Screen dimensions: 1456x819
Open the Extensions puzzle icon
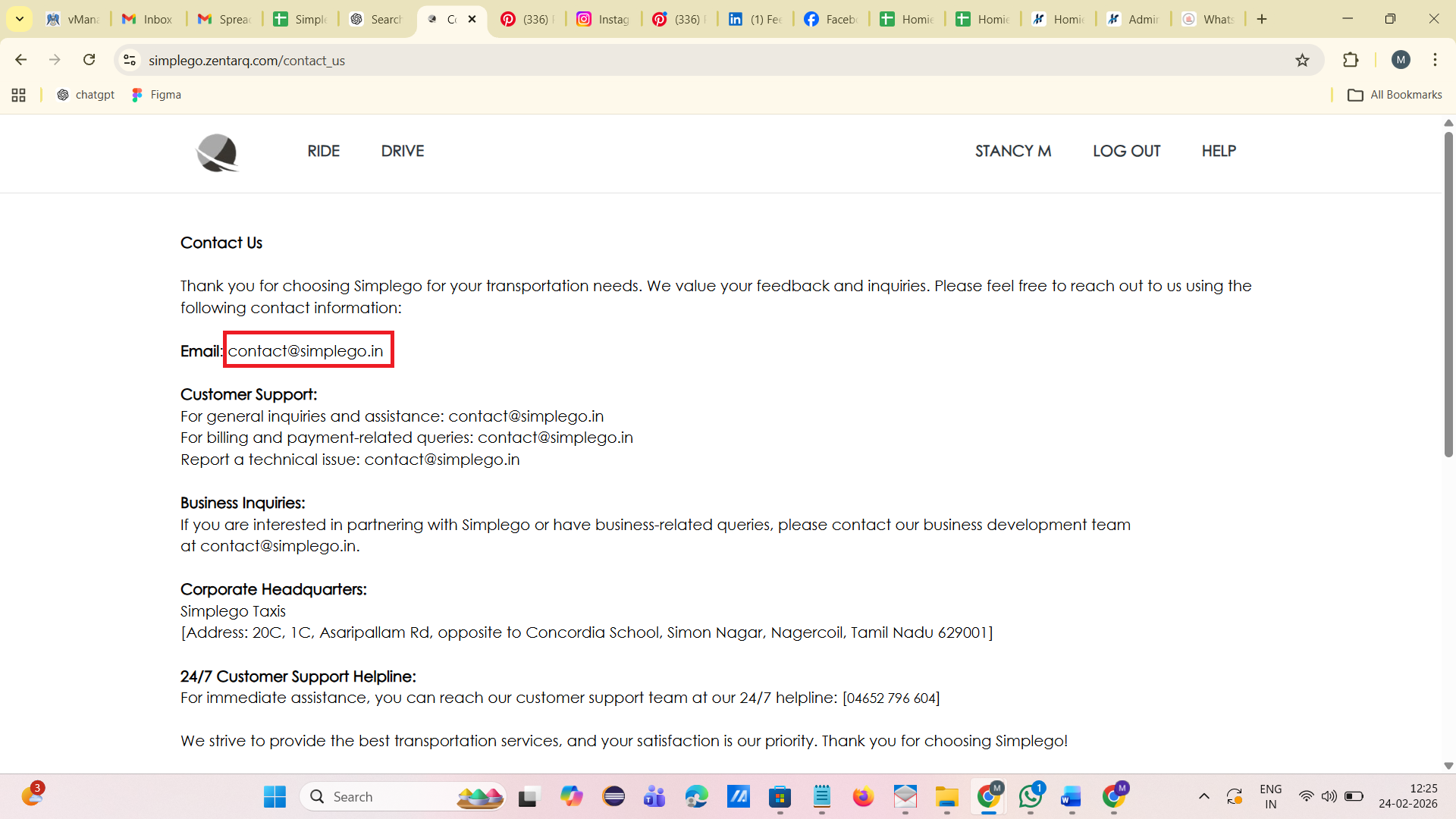pyautogui.click(x=1351, y=60)
